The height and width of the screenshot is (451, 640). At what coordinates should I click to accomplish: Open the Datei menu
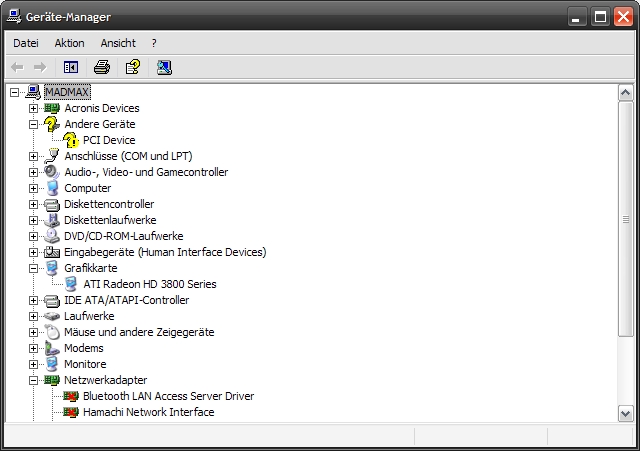[26, 43]
